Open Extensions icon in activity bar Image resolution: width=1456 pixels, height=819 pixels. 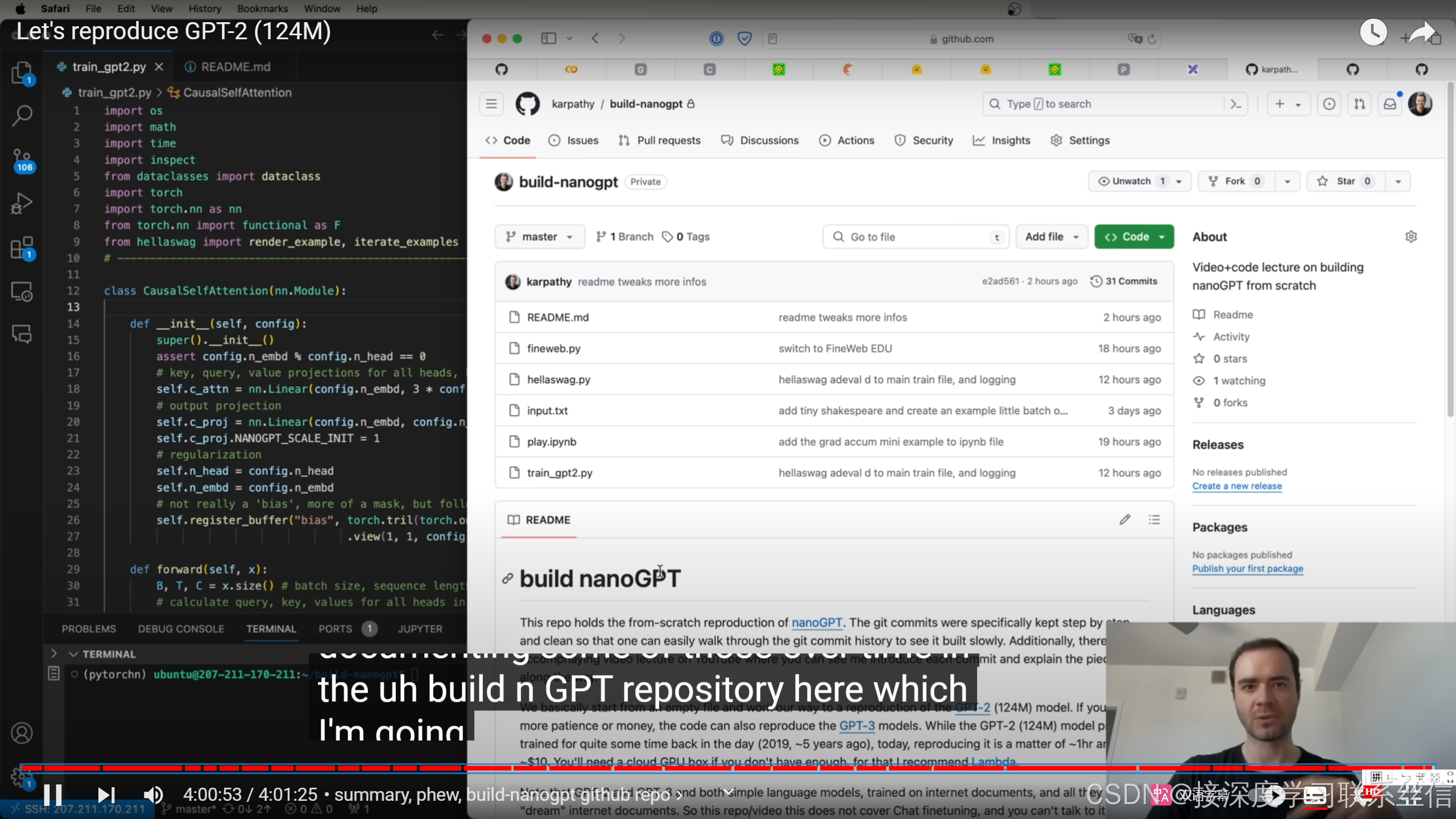22,249
